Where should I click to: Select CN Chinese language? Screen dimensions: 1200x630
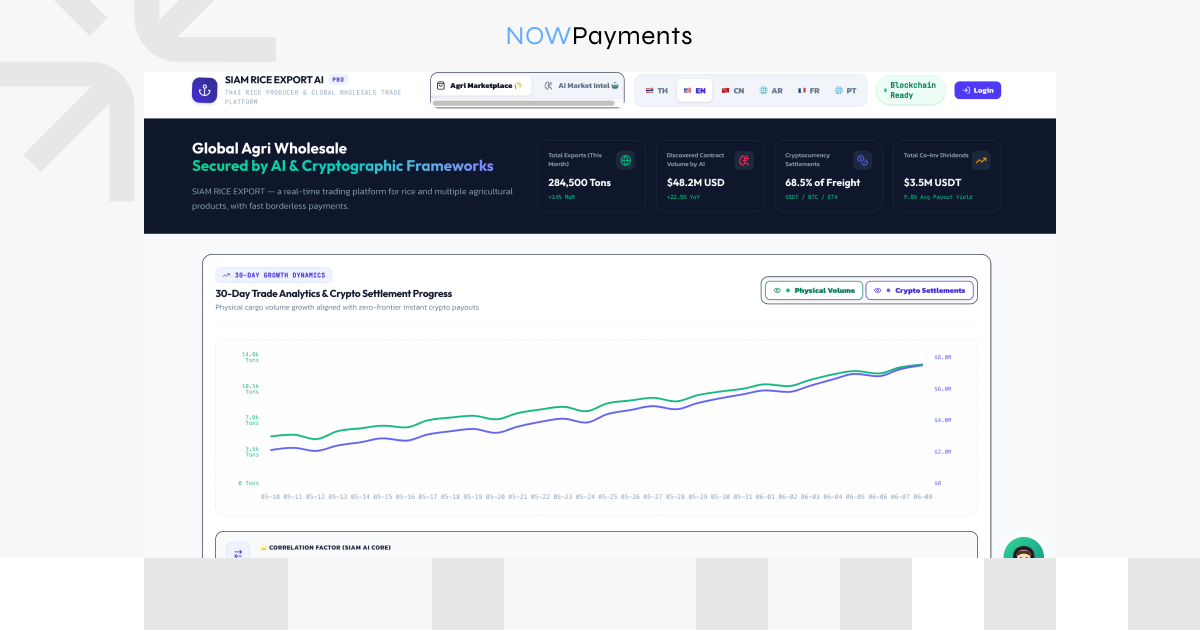[733, 90]
